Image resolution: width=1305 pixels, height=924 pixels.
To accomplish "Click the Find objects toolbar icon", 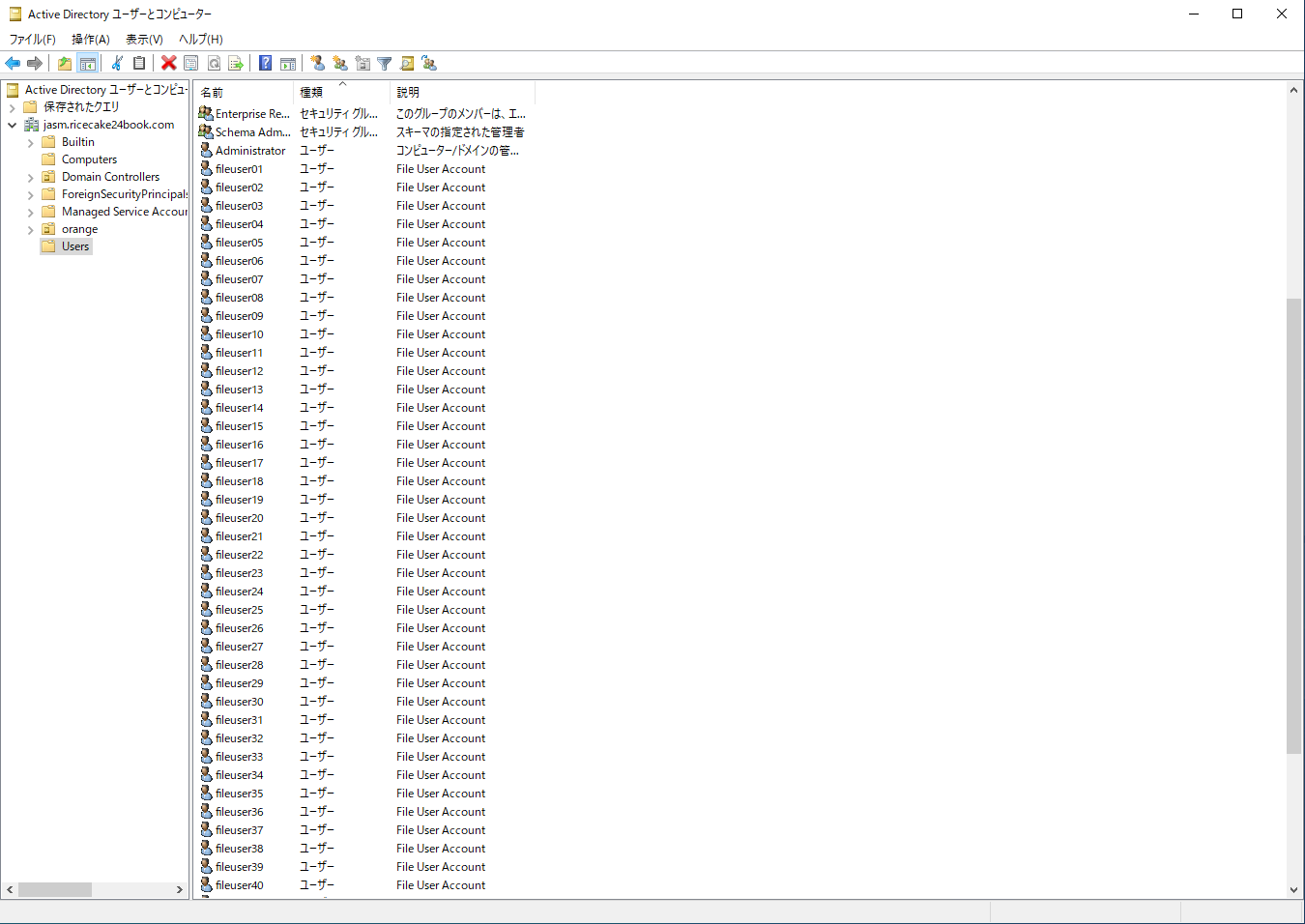I will point(407,64).
